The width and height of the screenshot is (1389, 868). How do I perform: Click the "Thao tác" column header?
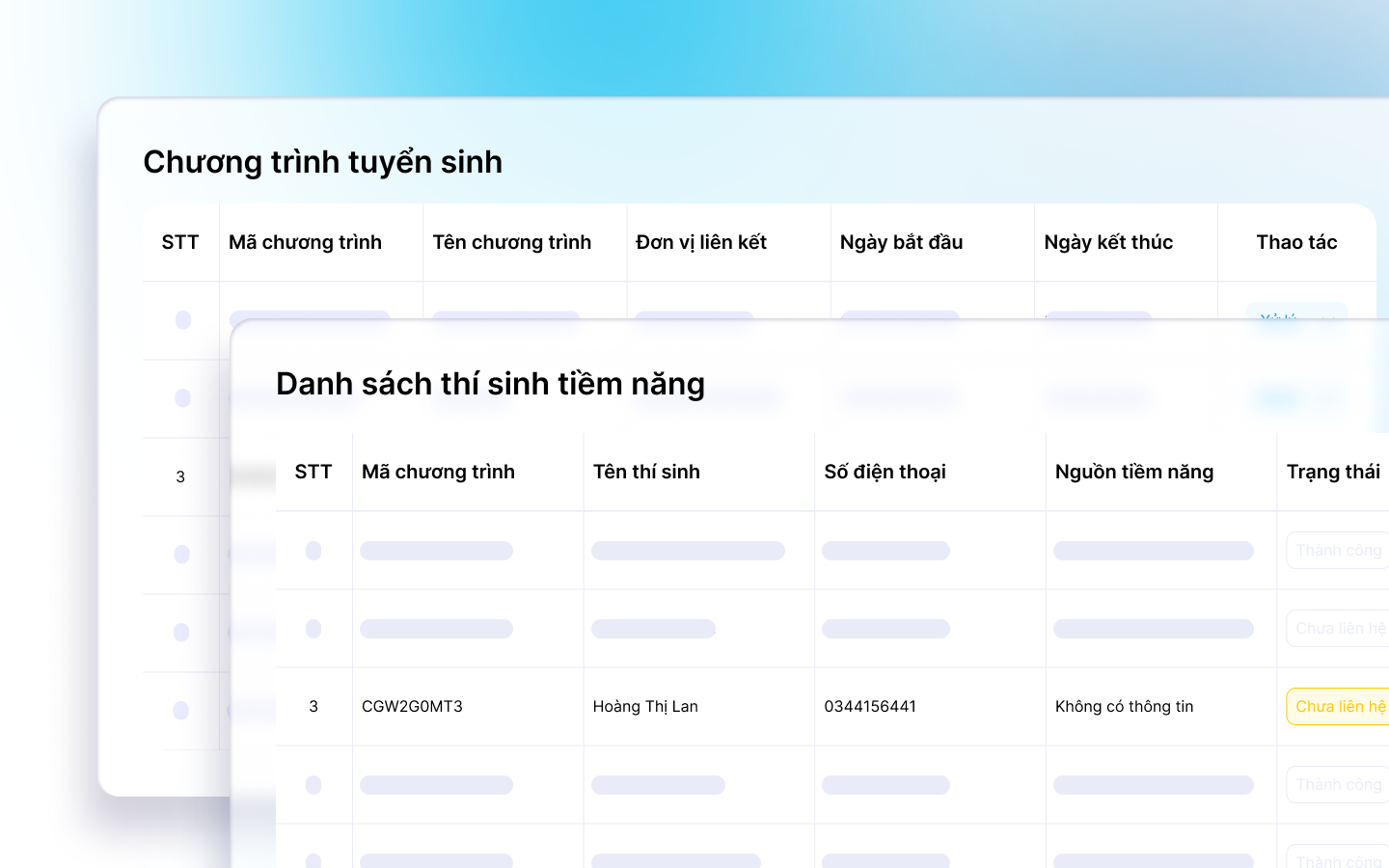pos(1296,242)
